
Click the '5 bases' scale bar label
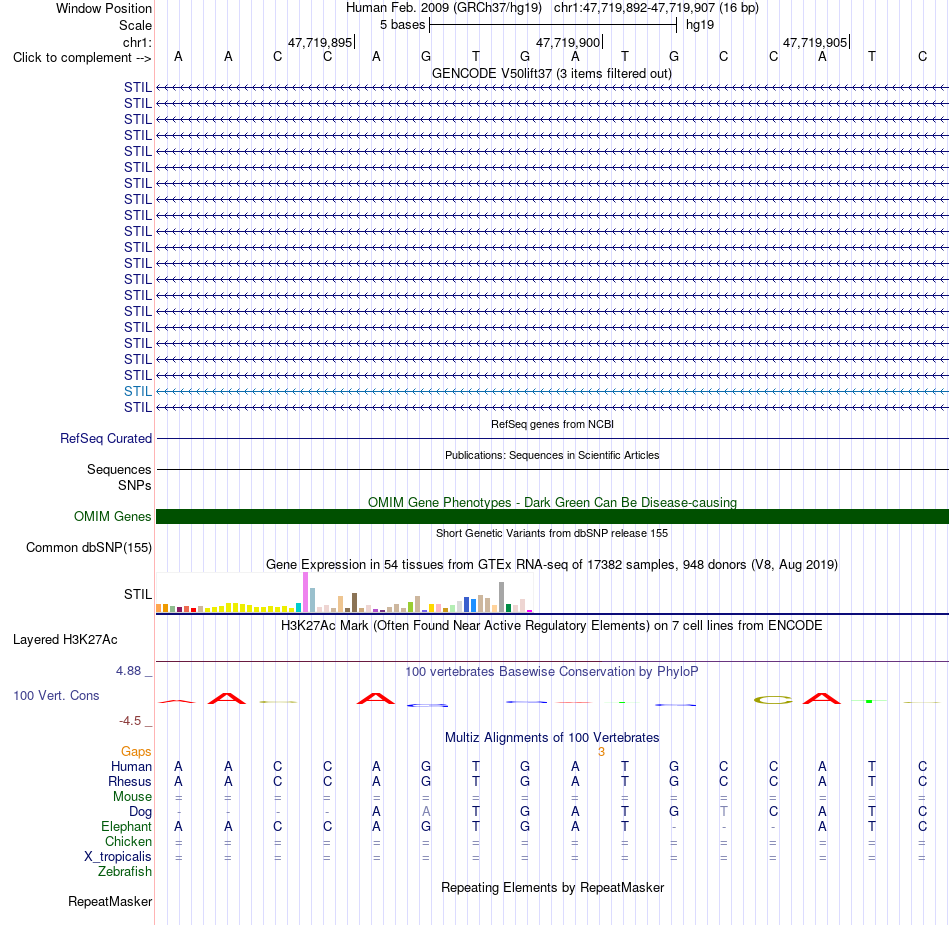pos(402,25)
